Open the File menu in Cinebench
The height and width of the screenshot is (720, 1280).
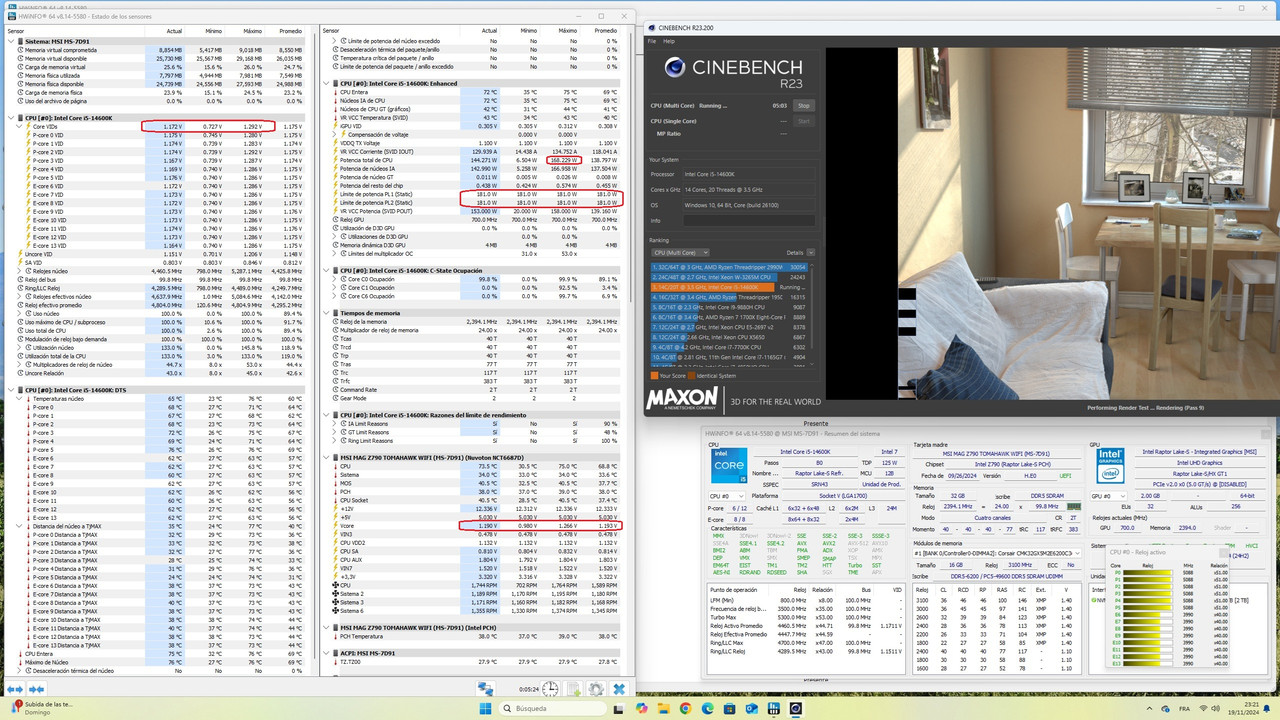[x=652, y=41]
